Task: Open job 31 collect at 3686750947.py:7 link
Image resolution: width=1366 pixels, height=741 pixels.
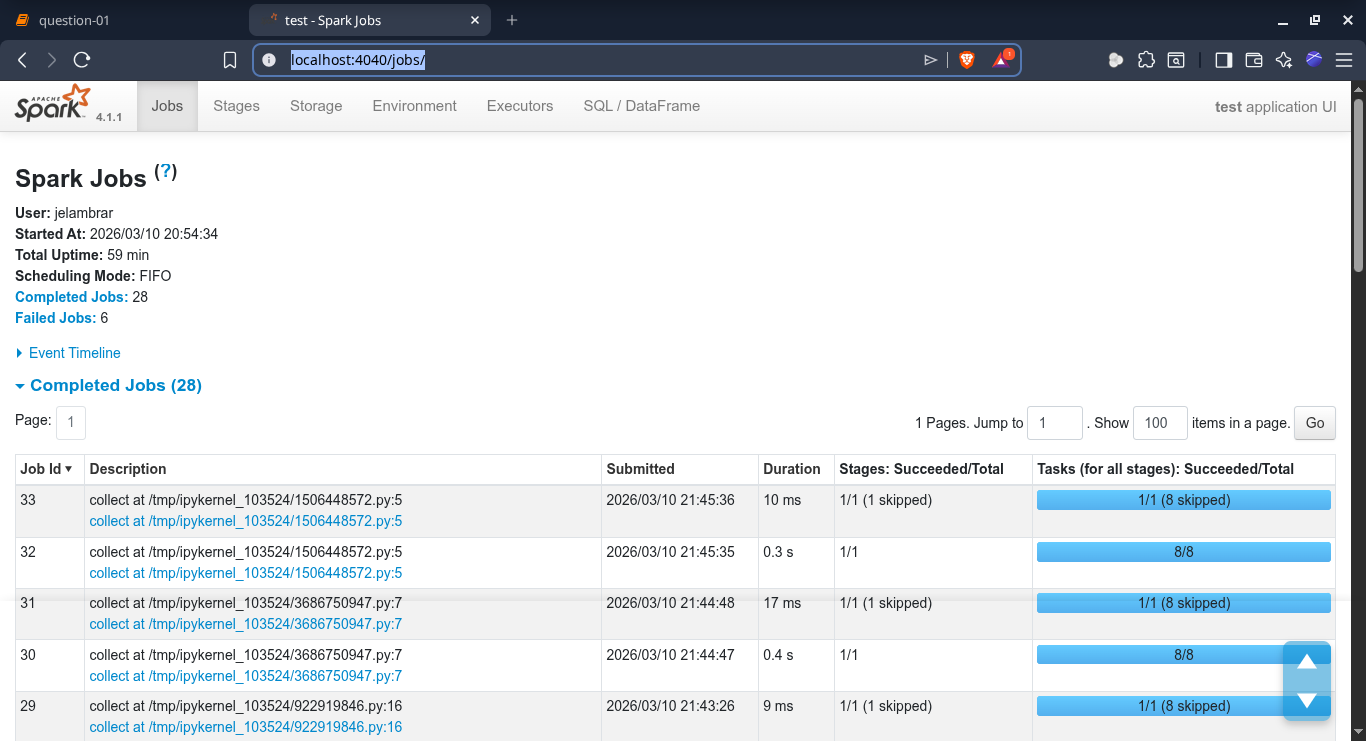Action: (246, 624)
